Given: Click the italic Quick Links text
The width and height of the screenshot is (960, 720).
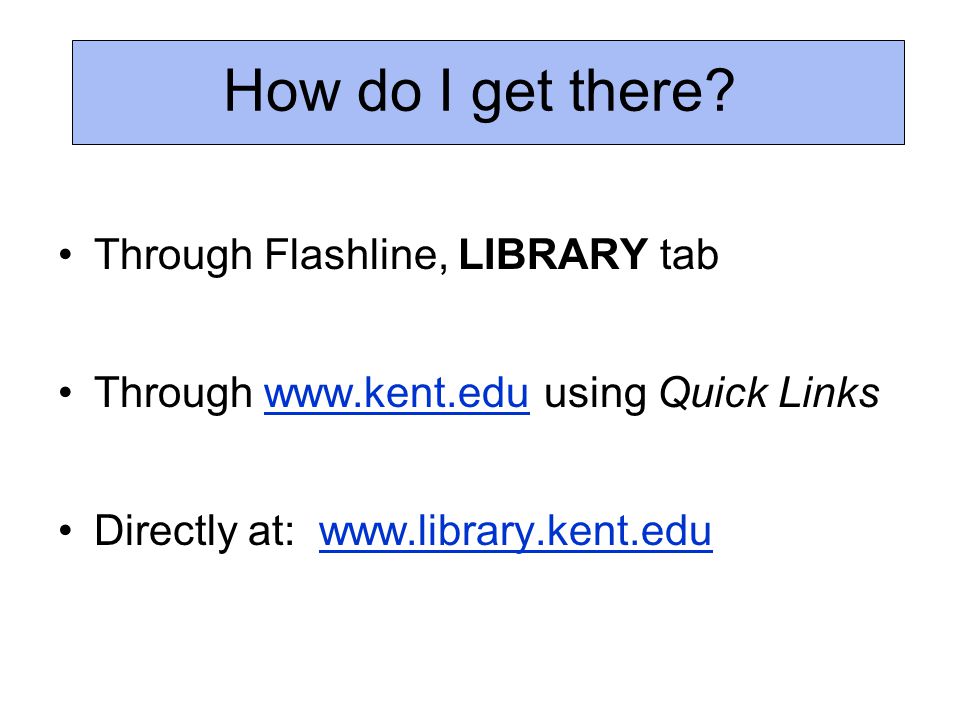Looking at the screenshot, I should click(x=769, y=392).
